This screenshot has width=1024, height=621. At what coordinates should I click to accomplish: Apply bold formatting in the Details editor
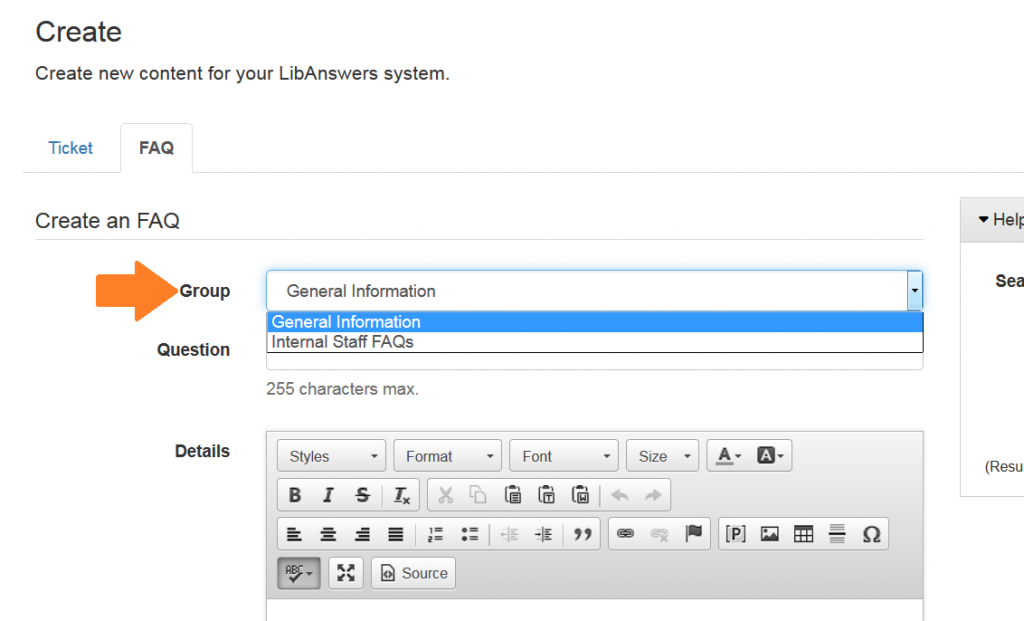click(294, 494)
